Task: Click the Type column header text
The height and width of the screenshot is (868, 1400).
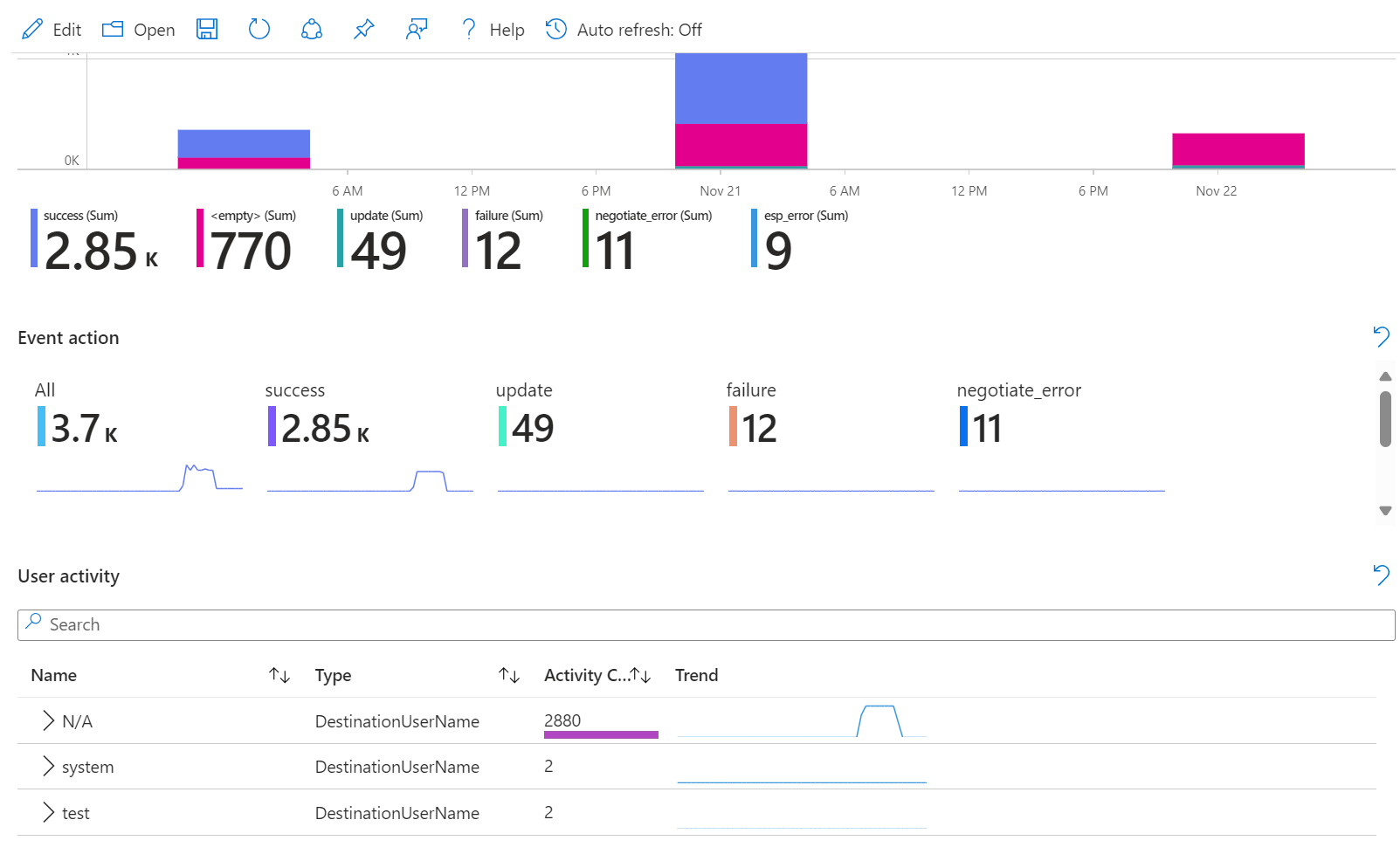Action: (333, 675)
